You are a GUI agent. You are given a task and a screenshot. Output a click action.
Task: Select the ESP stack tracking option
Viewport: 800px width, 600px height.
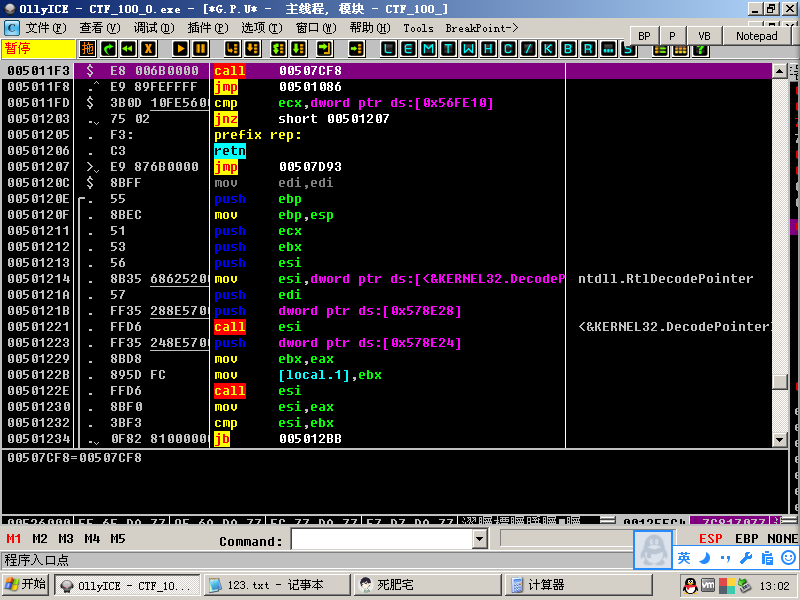[x=710, y=539]
